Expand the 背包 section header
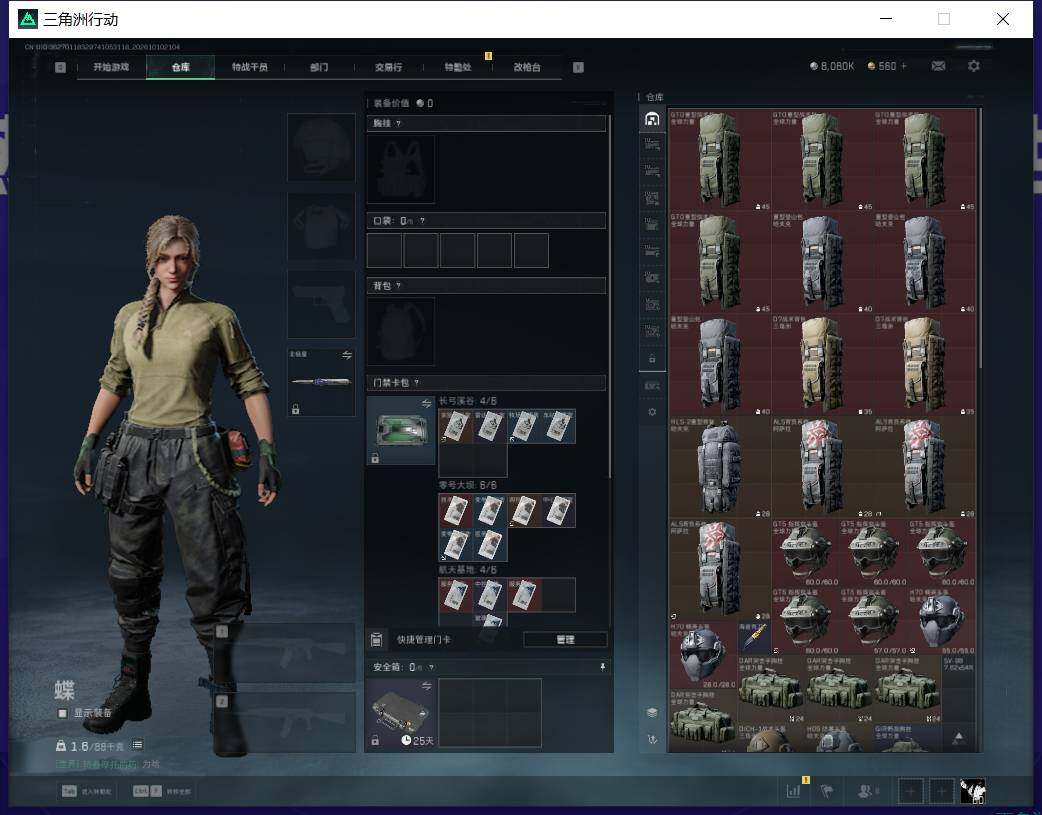The height and width of the screenshot is (815, 1042). tap(486, 285)
